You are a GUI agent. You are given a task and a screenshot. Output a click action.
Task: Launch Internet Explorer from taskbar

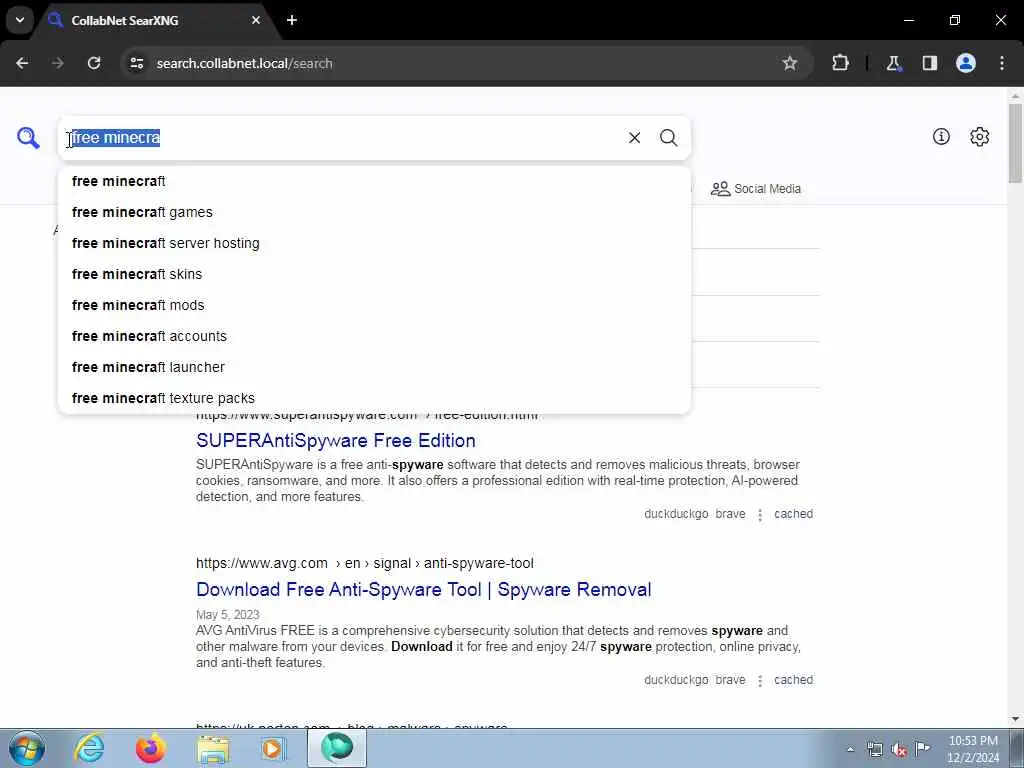tap(89, 748)
